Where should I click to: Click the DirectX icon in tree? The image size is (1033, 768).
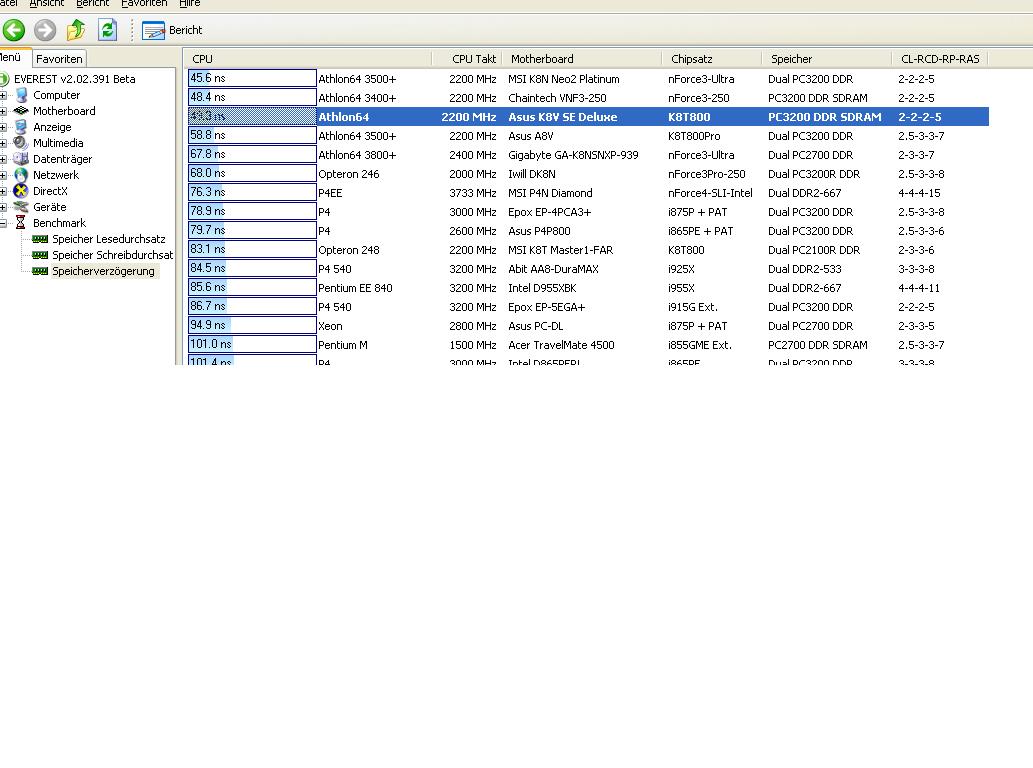coord(21,190)
